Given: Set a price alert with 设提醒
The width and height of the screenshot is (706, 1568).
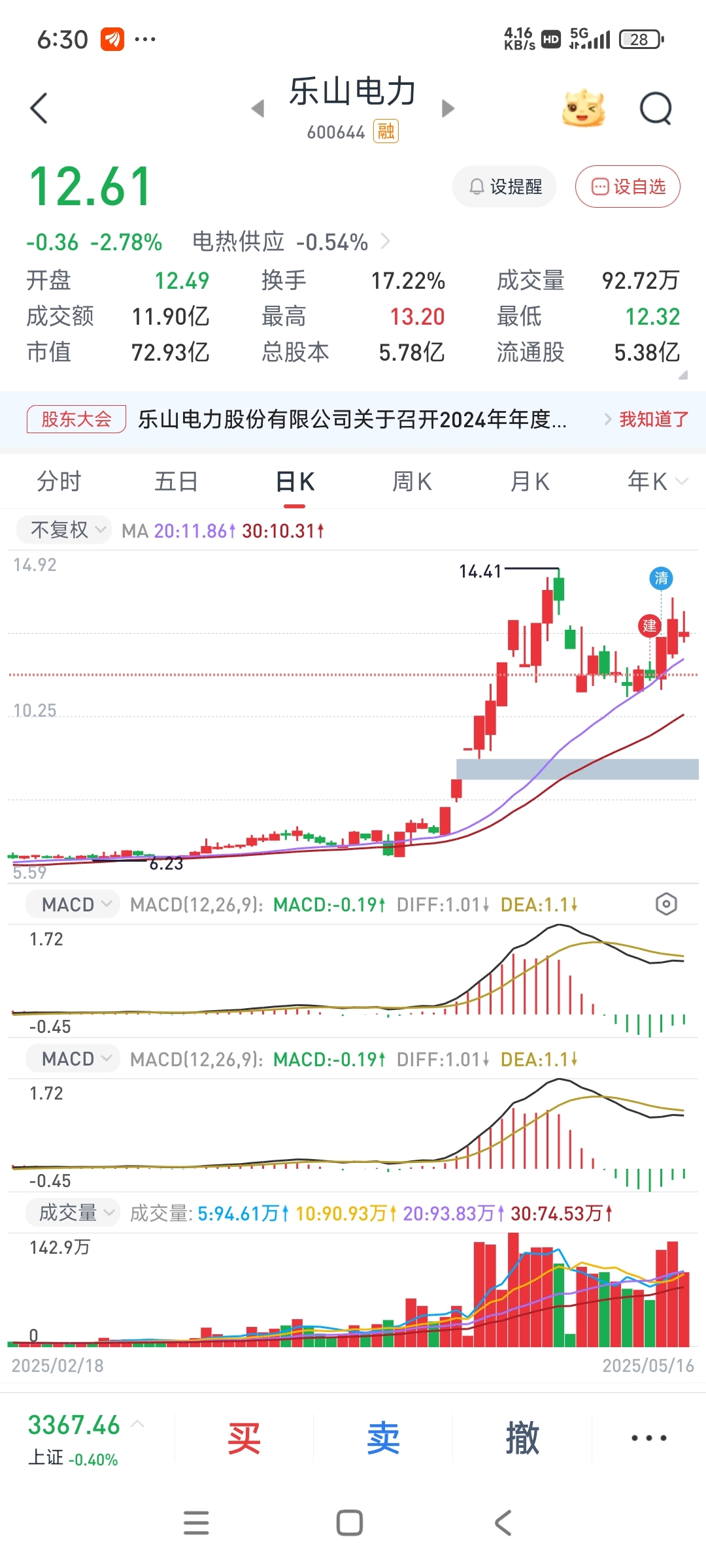Looking at the screenshot, I should 505,187.
